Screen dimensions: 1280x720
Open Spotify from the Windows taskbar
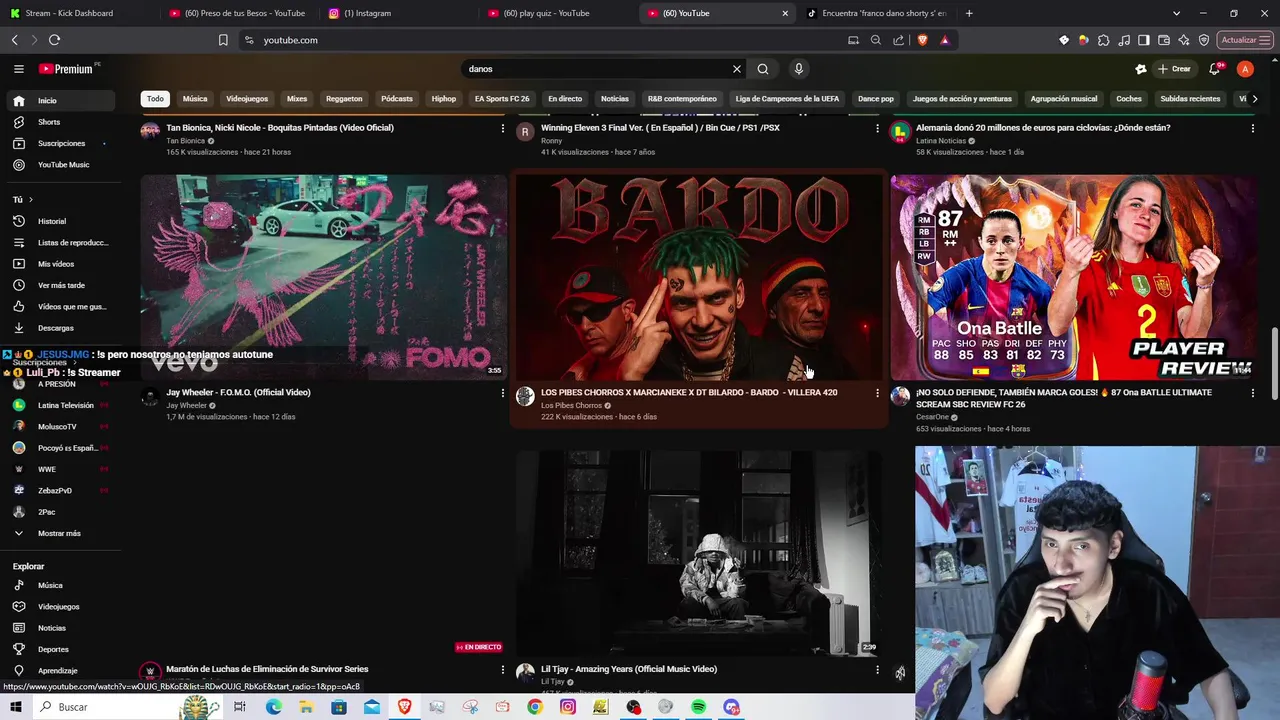tap(699, 707)
